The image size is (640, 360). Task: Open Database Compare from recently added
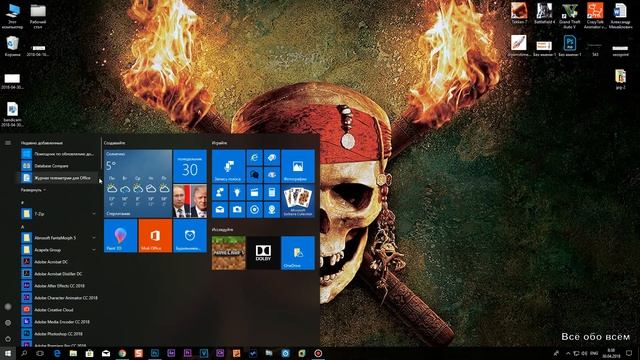[59, 166]
